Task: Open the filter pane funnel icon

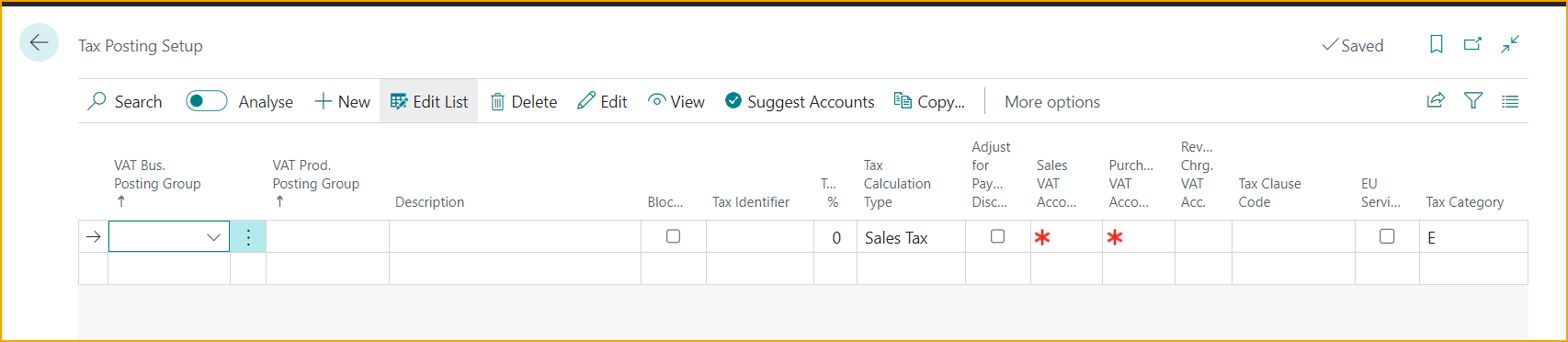Action: tap(1473, 101)
